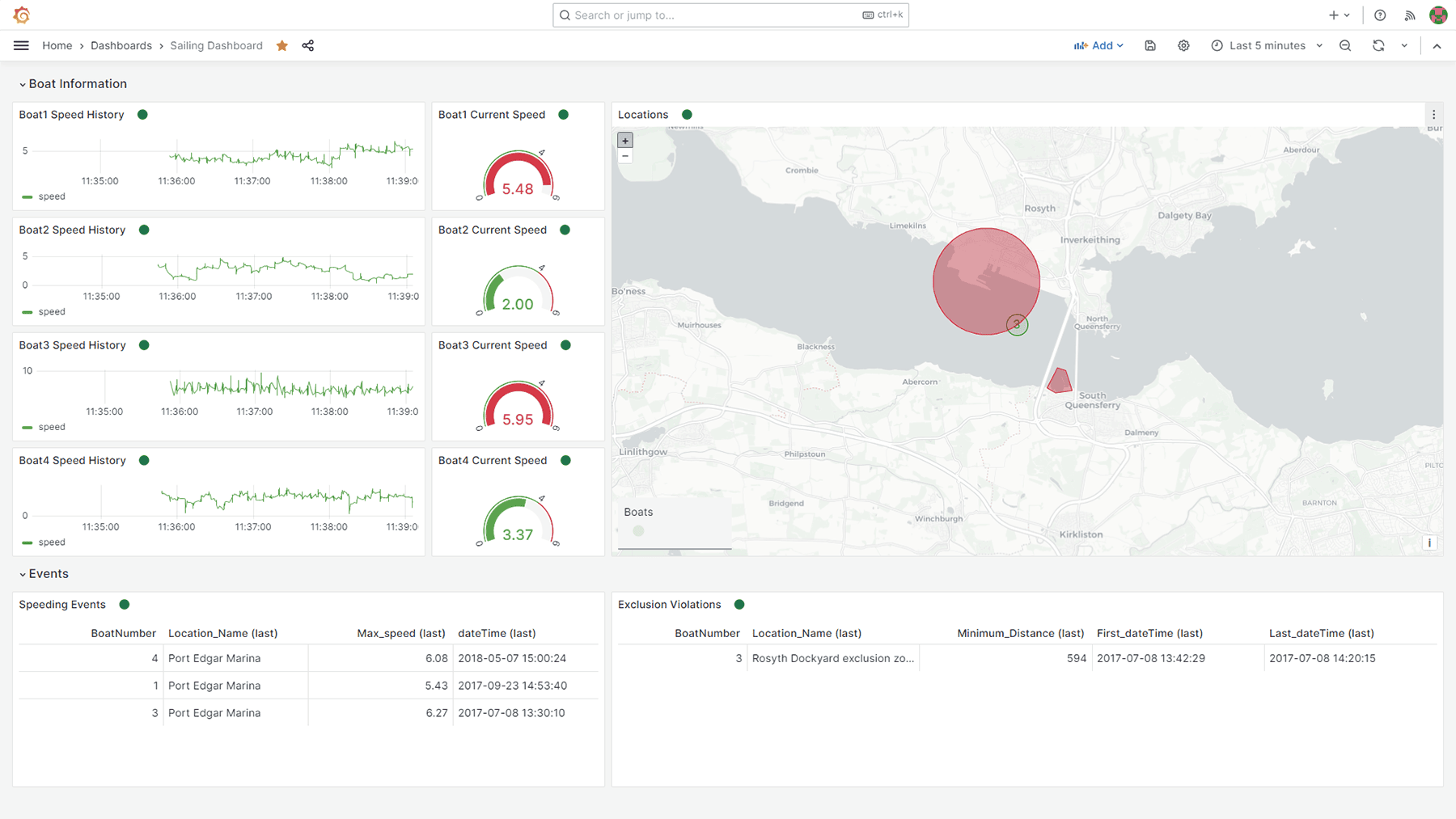Open the Locations panel kebab menu

(1434, 114)
